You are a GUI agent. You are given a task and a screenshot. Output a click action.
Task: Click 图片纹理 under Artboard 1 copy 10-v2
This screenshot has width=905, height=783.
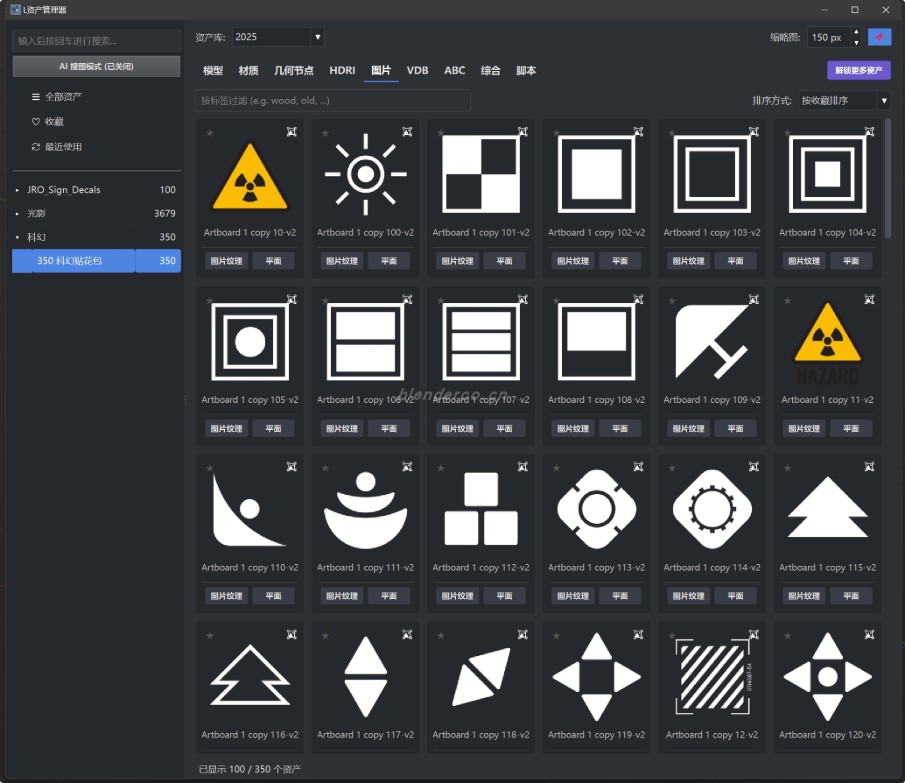click(226, 261)
